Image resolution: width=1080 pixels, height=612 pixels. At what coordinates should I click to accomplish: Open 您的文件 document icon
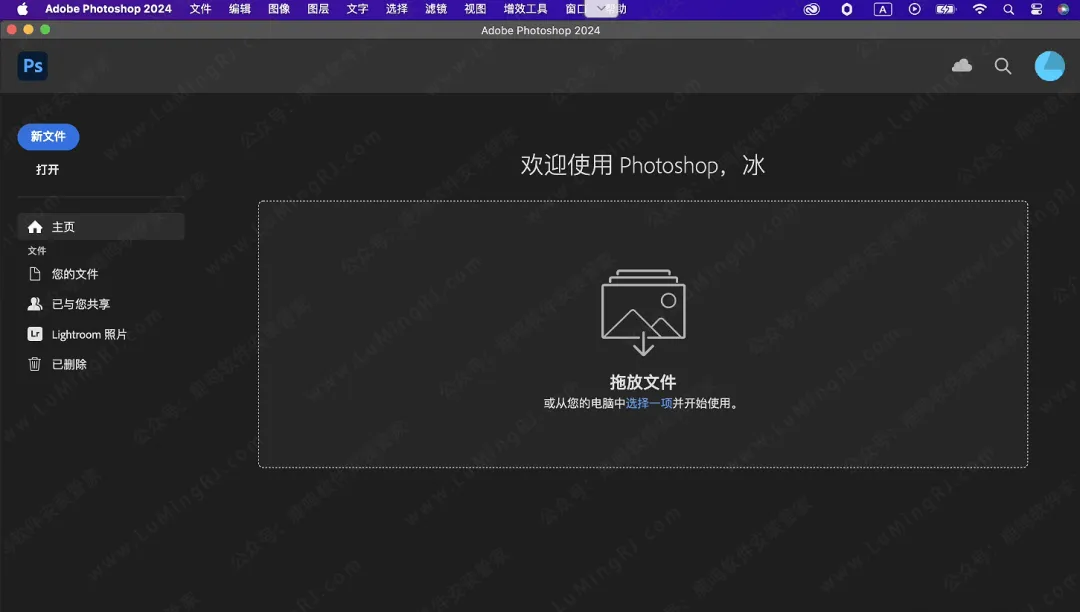tap(34, 274)
